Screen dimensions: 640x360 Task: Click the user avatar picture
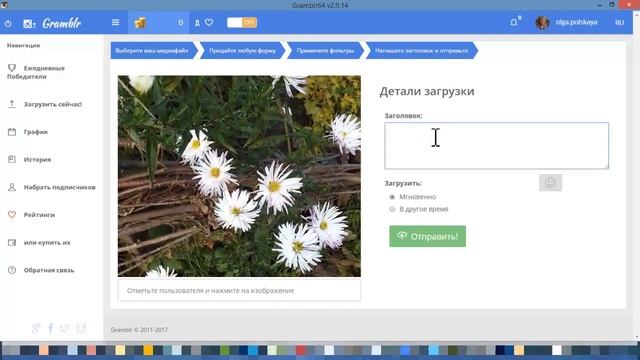pyautogui.click(x=542, y=23)
